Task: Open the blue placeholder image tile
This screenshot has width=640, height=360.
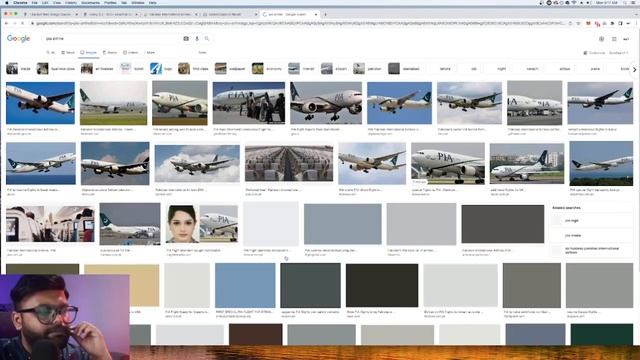Action: tap(245, 285)
